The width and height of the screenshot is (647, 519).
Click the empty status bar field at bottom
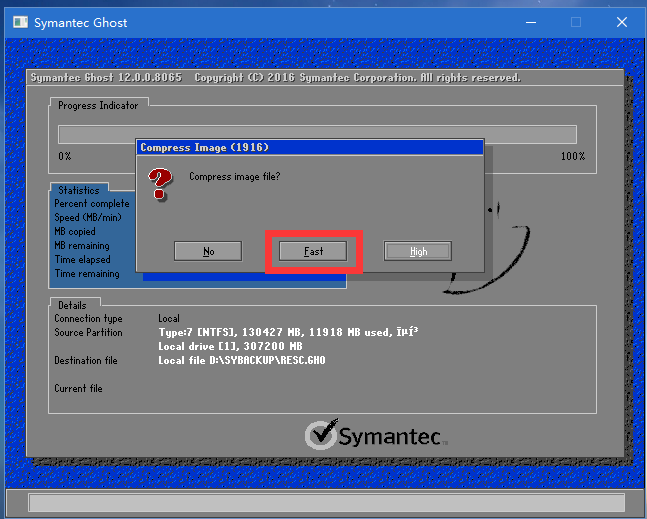click(326, 503)
